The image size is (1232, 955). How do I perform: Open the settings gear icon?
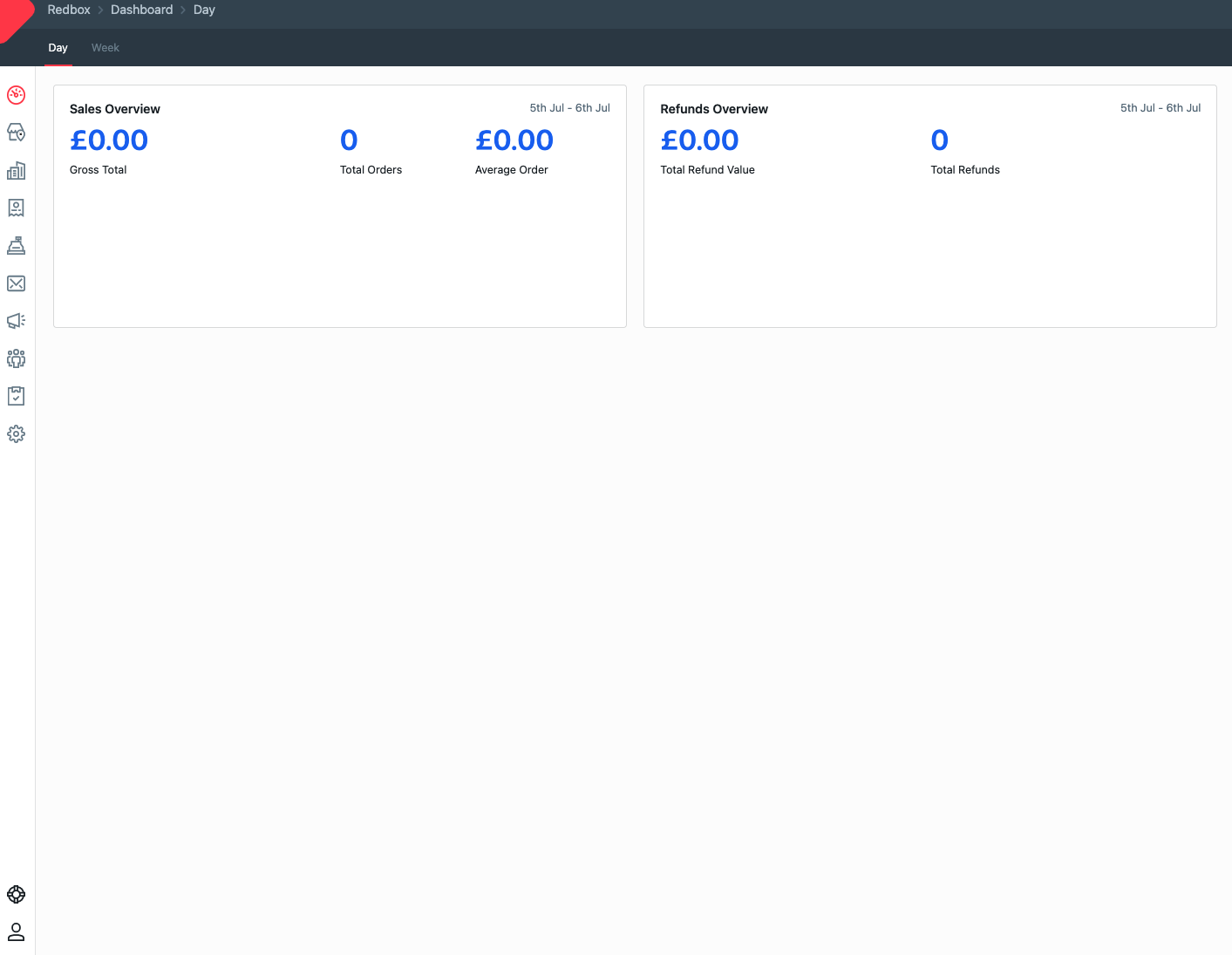(16, 433)
